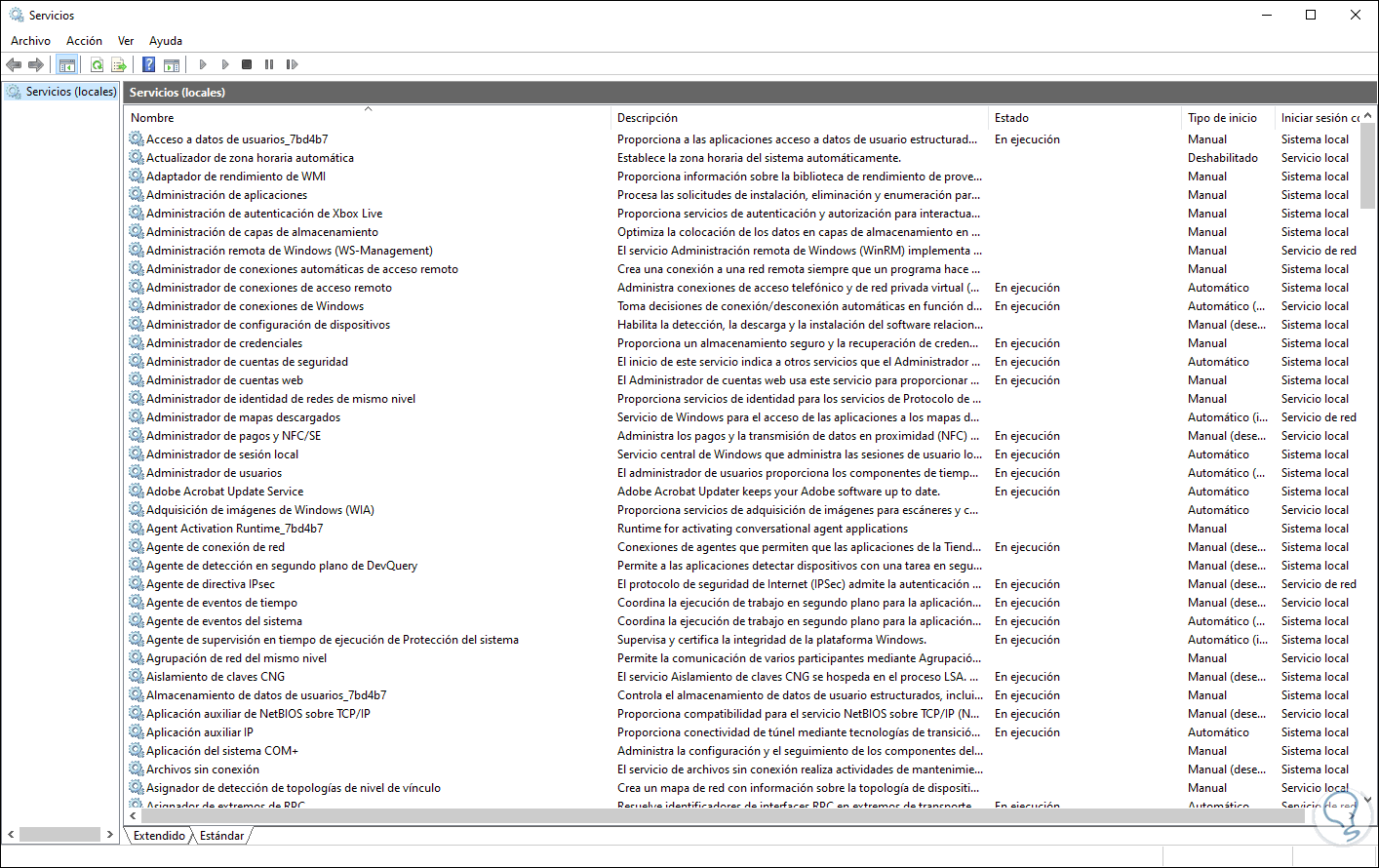Click the vertical scrollbar down arrow
This screenshot has width=1379, height=868.
1368,800
